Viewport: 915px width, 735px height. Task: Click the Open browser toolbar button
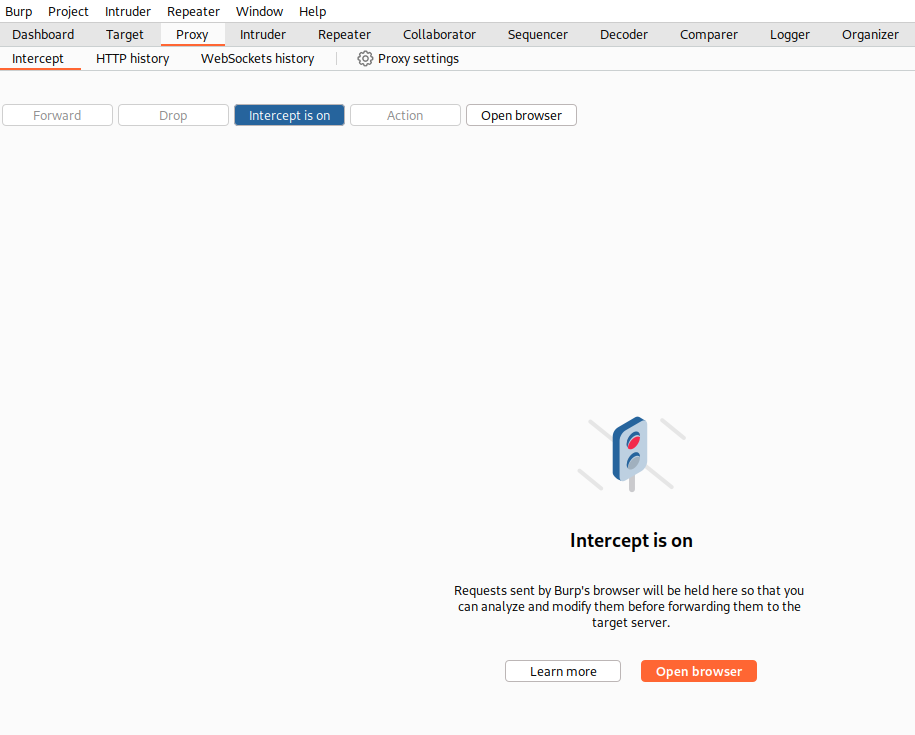point(521,116)
